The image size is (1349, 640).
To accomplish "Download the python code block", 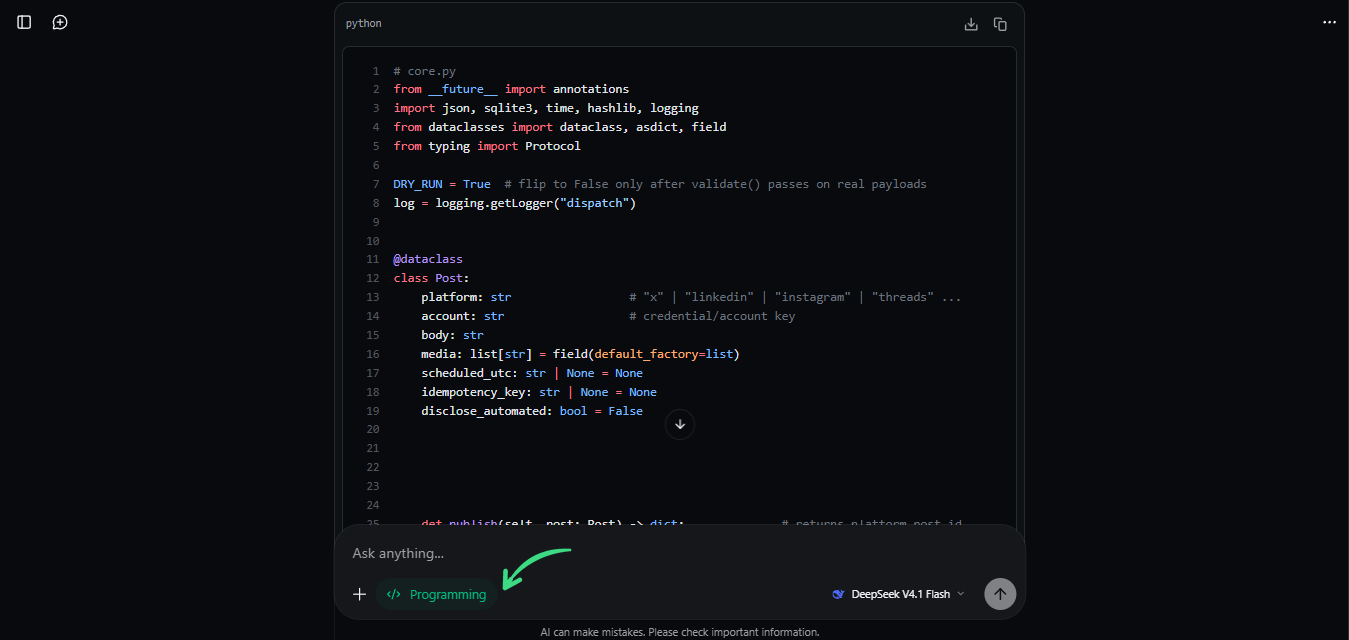I will click(970, 24).
